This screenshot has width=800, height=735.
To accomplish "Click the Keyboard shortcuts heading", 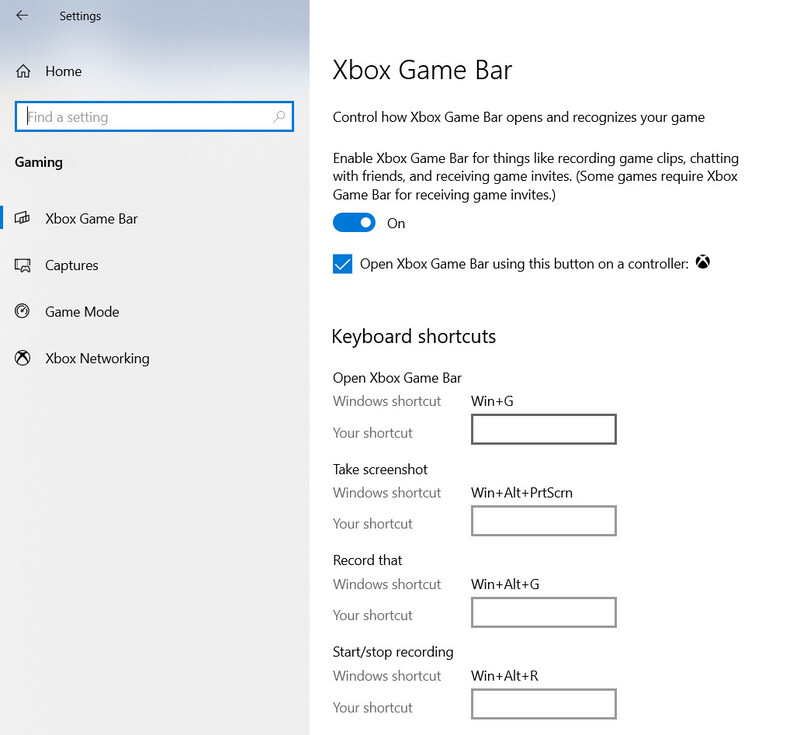I will 414,337.
